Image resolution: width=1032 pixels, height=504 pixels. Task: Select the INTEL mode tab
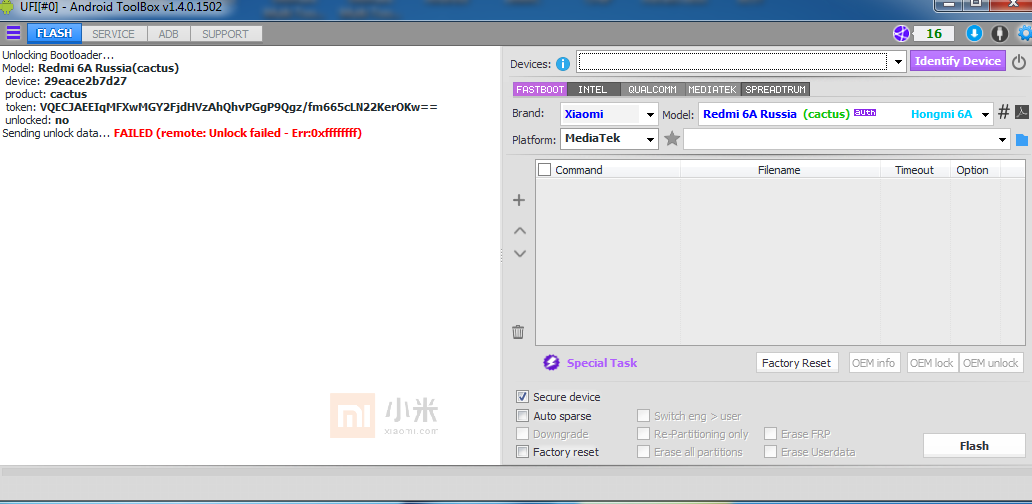593,89
